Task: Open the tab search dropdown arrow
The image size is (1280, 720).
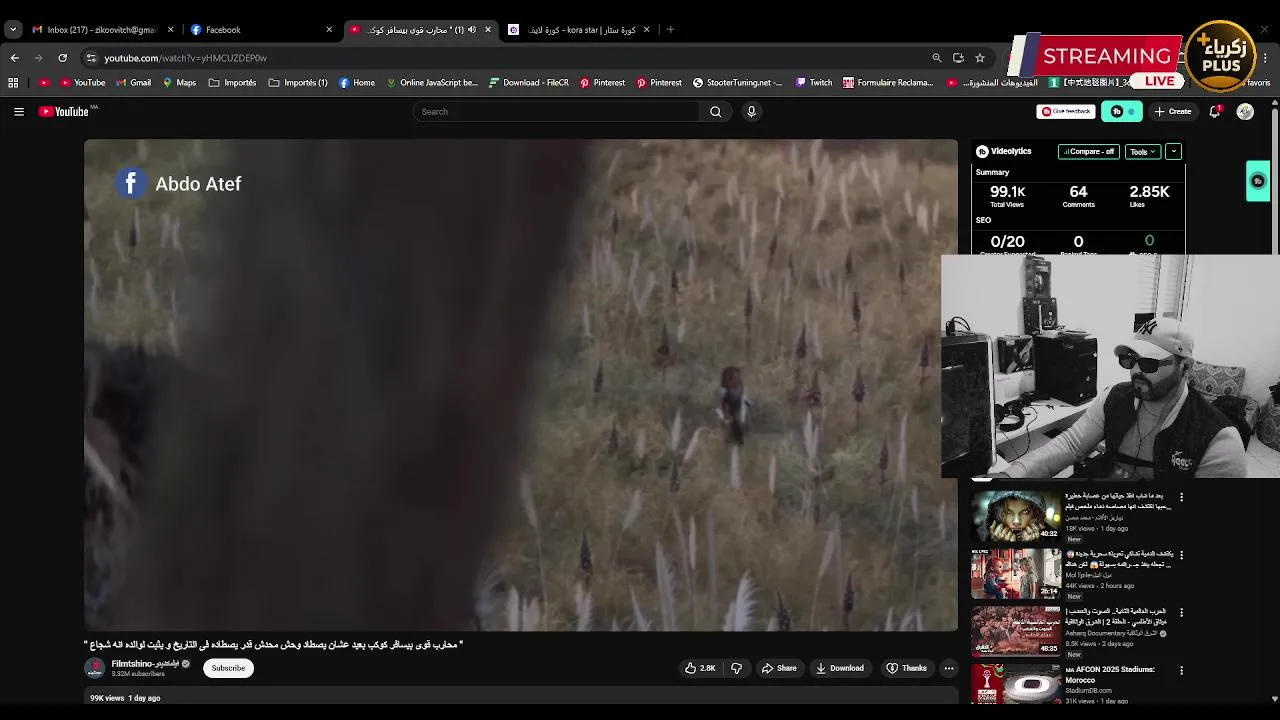Action: click(x=13, y=30)
